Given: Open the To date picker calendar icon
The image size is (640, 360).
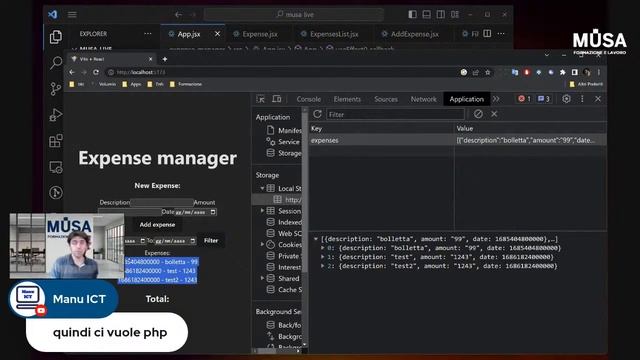Looking at the screenshot, I should [193, 241].
